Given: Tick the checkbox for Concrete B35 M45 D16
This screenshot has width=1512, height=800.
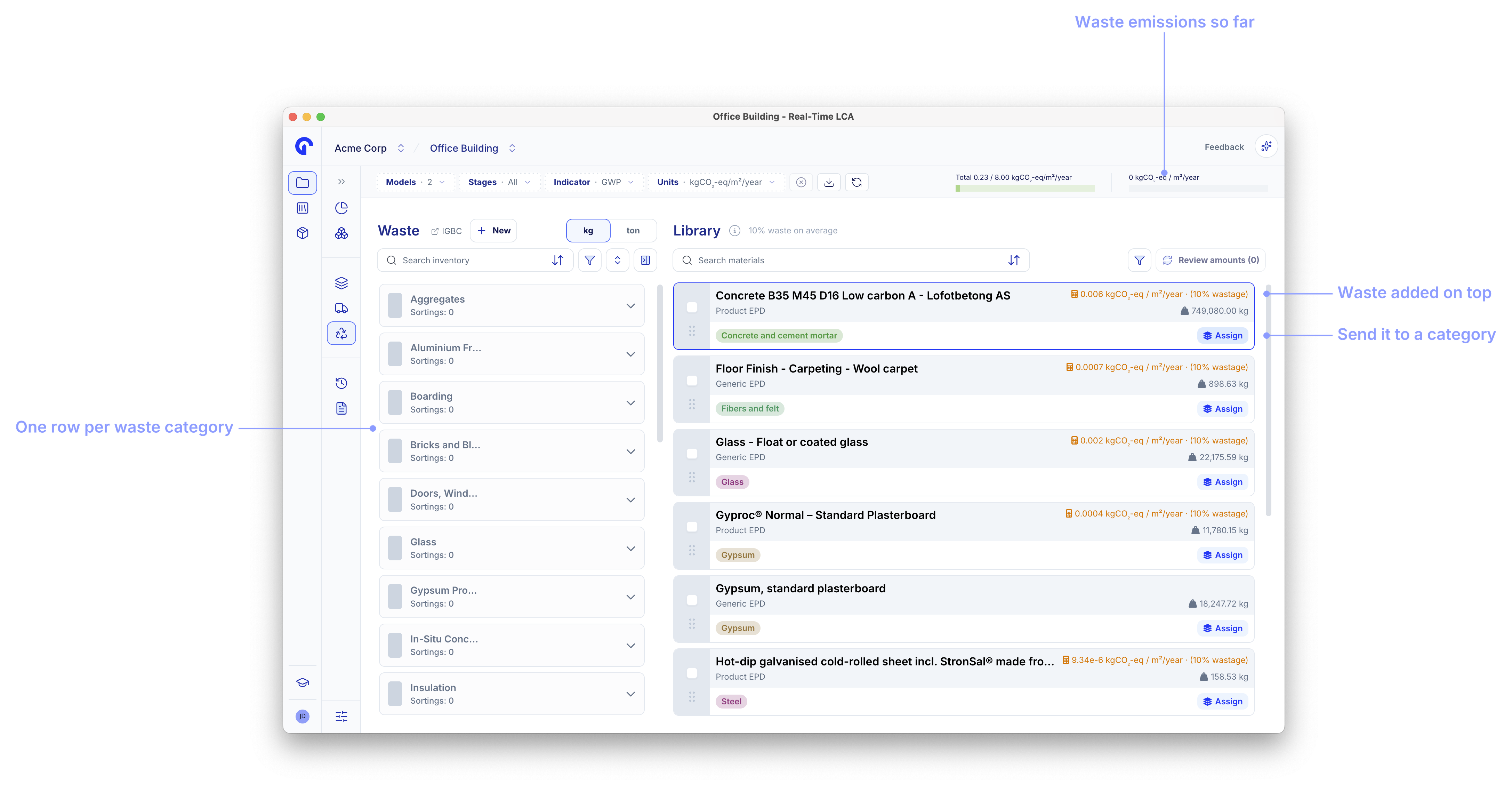Looking at the screenshot, I should coord(692,307).
